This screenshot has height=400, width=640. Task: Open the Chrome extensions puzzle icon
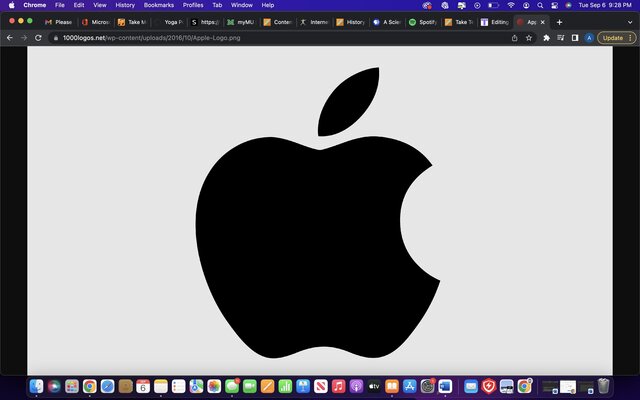(547, 38)
